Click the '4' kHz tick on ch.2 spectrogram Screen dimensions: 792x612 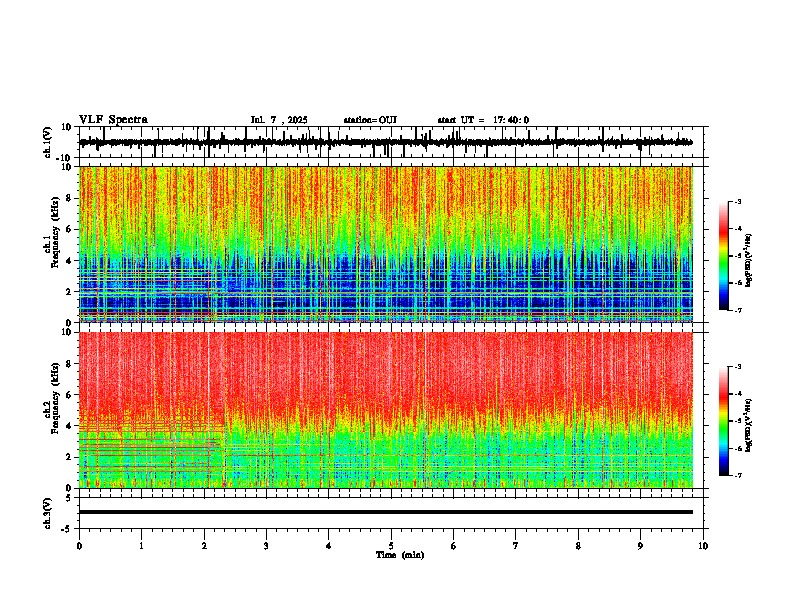point(70,426)
